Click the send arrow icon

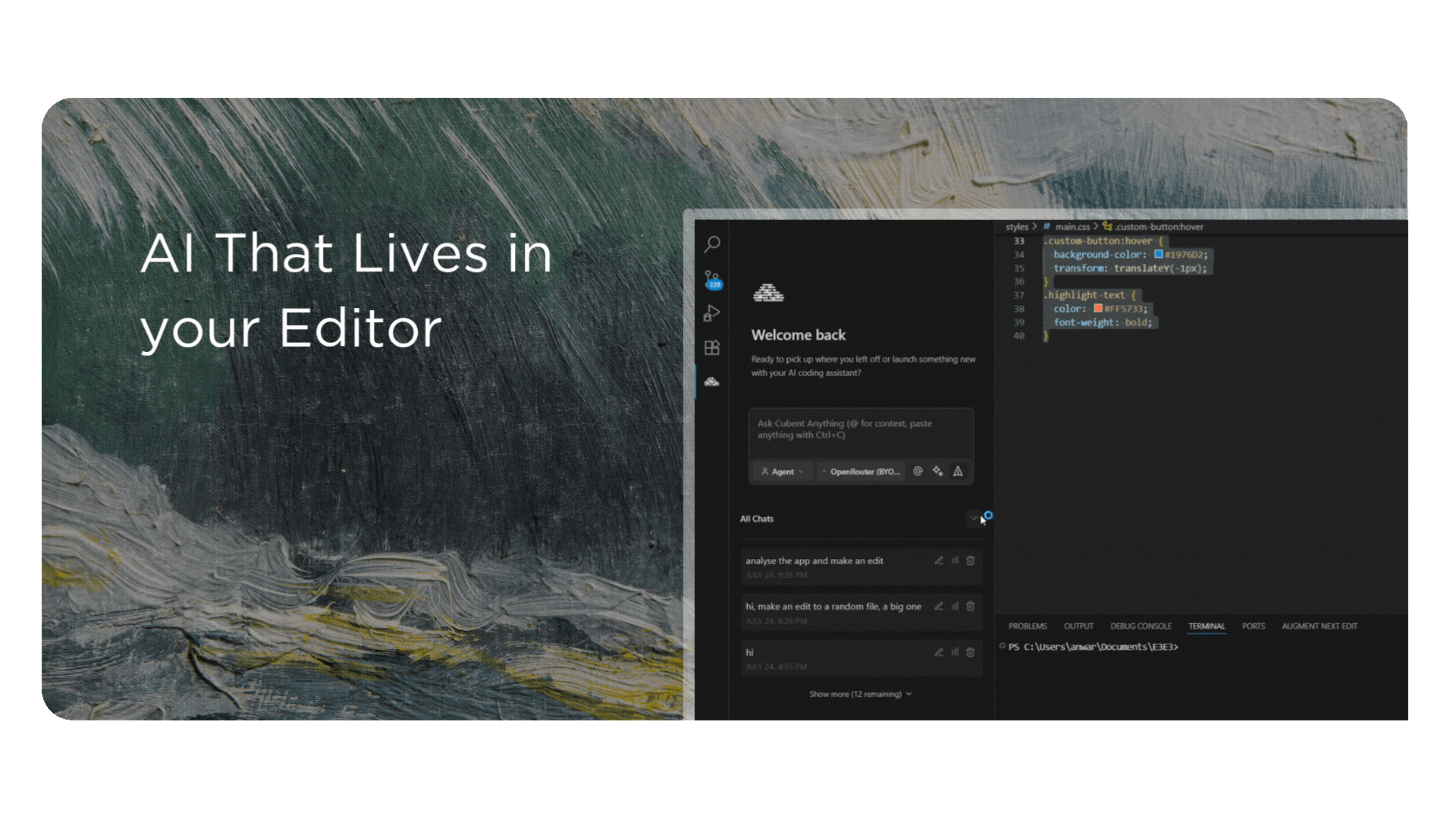click(959, 471)
